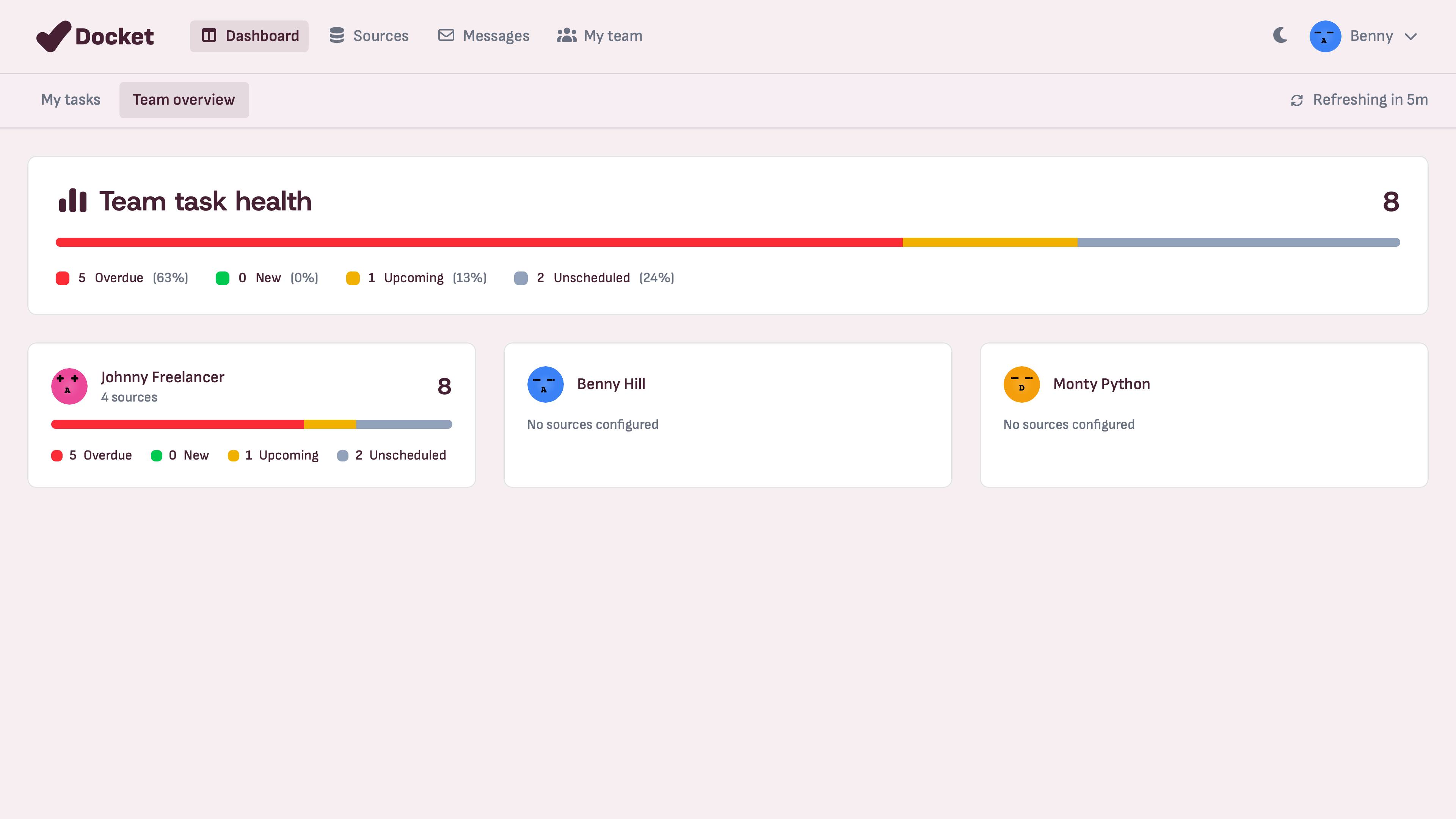1456x819 pixels.
Task: Click the yellow upcoming segment of team health bar
Action: pos(990,243)
